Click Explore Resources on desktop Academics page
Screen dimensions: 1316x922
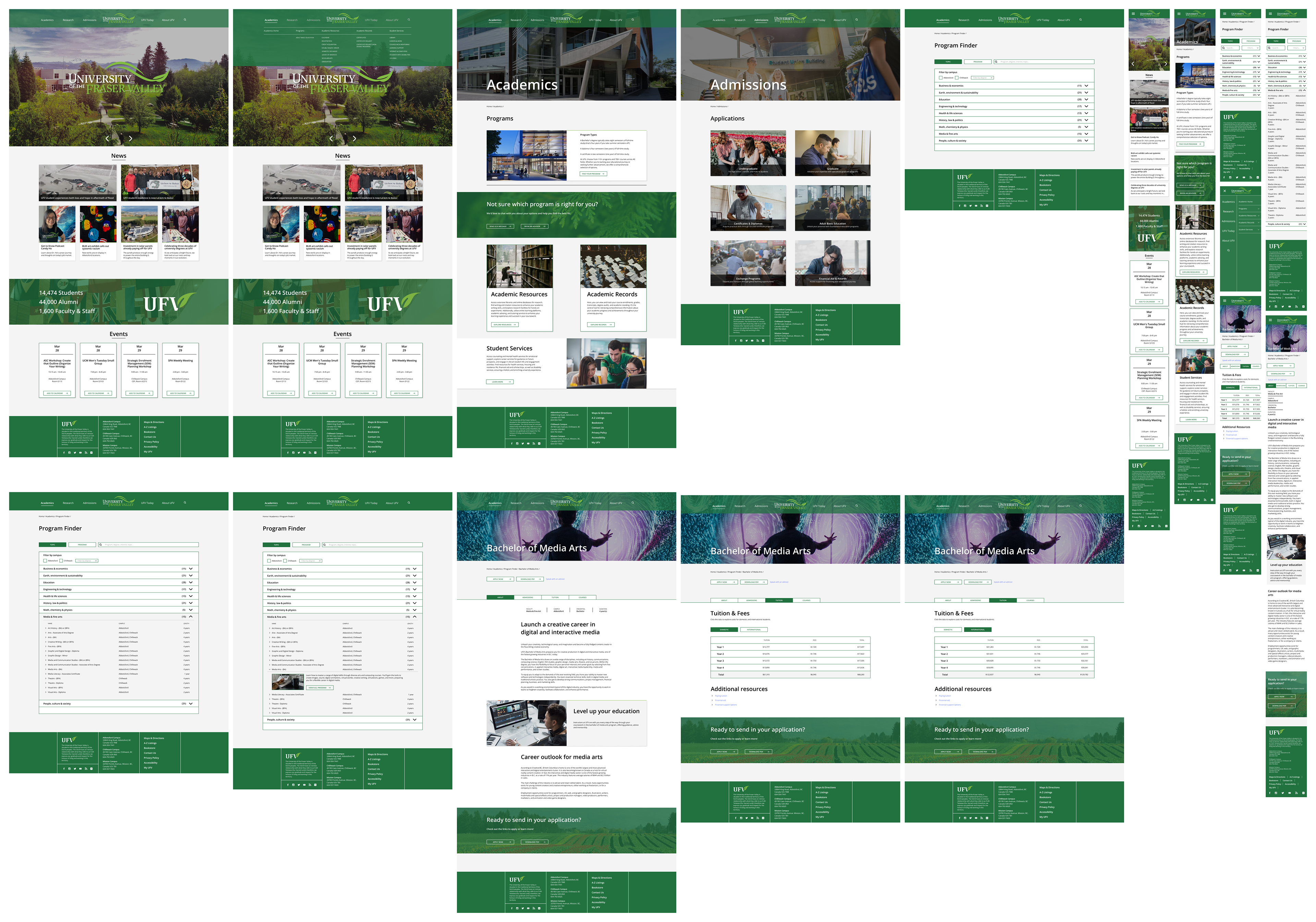(505, 325)
